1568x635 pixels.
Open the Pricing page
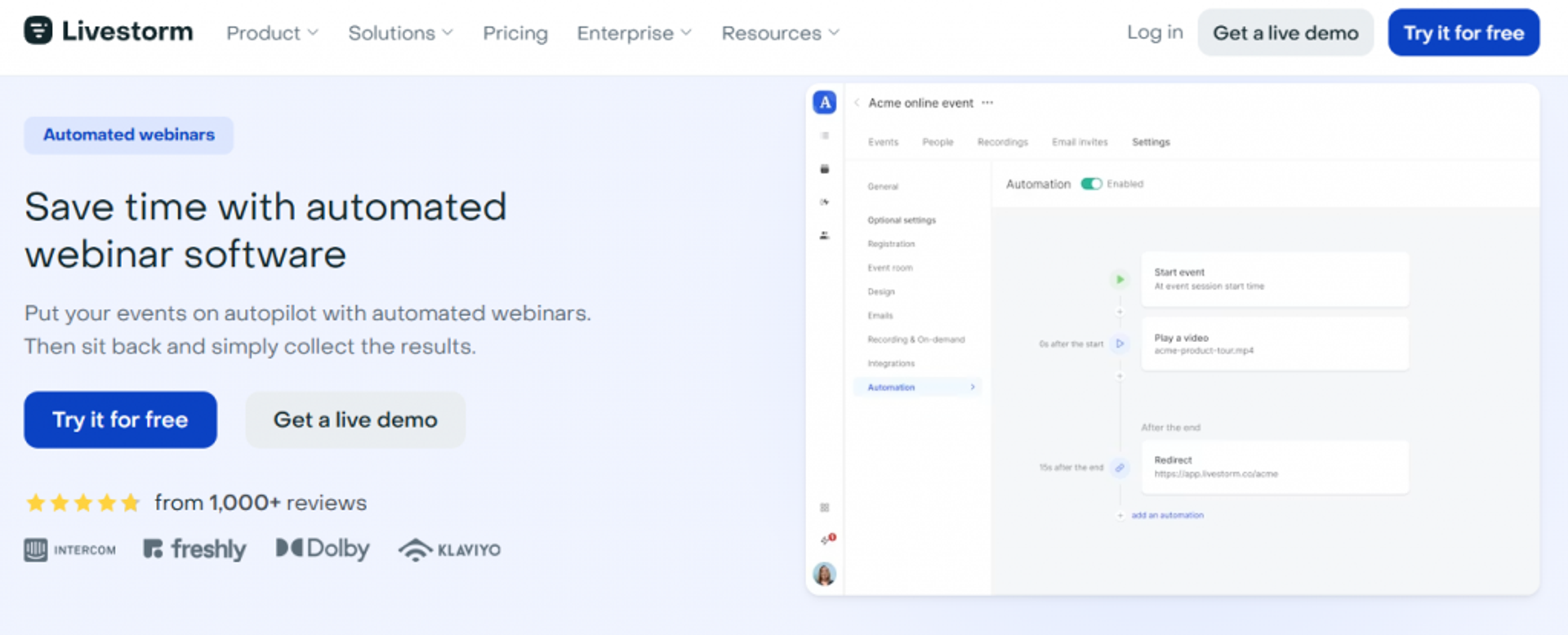pos(515,33)
